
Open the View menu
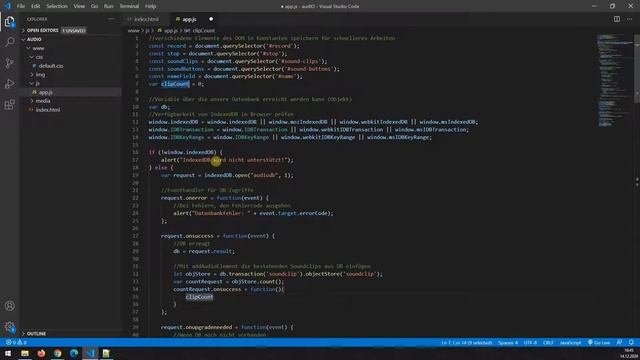point(79,6)
